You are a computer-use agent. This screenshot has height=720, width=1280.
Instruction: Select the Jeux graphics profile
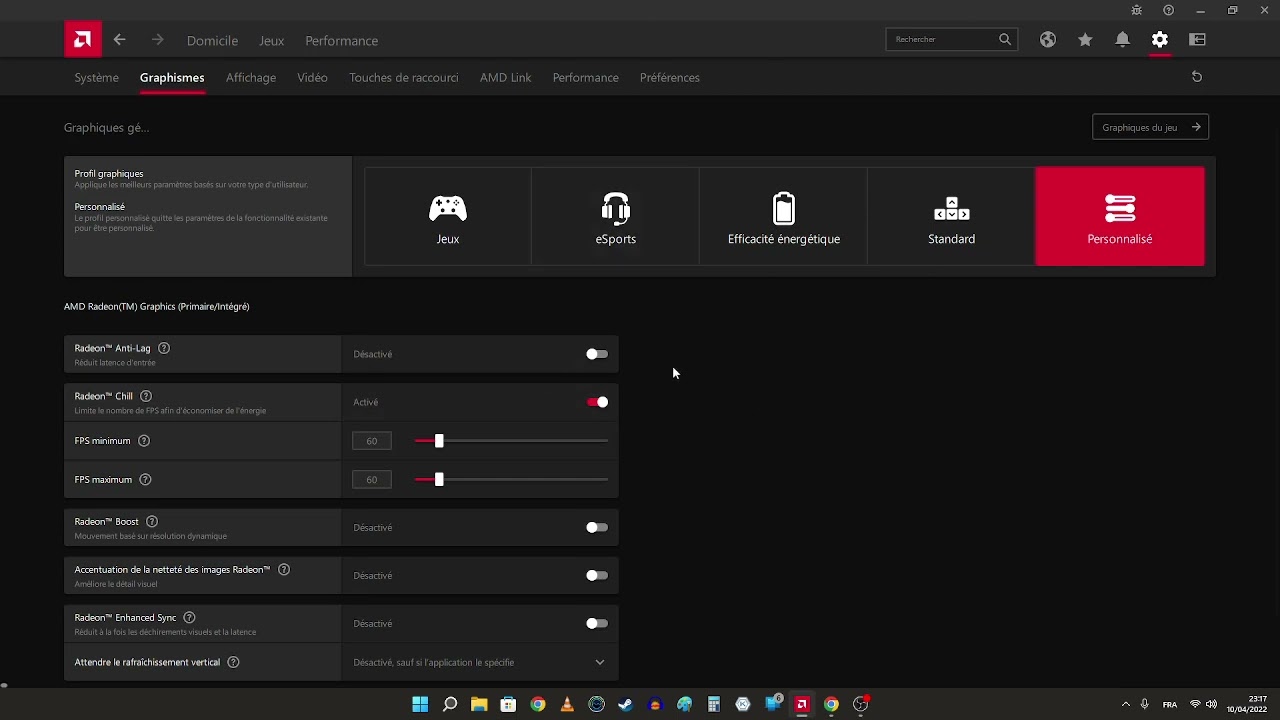click(448, 216)
